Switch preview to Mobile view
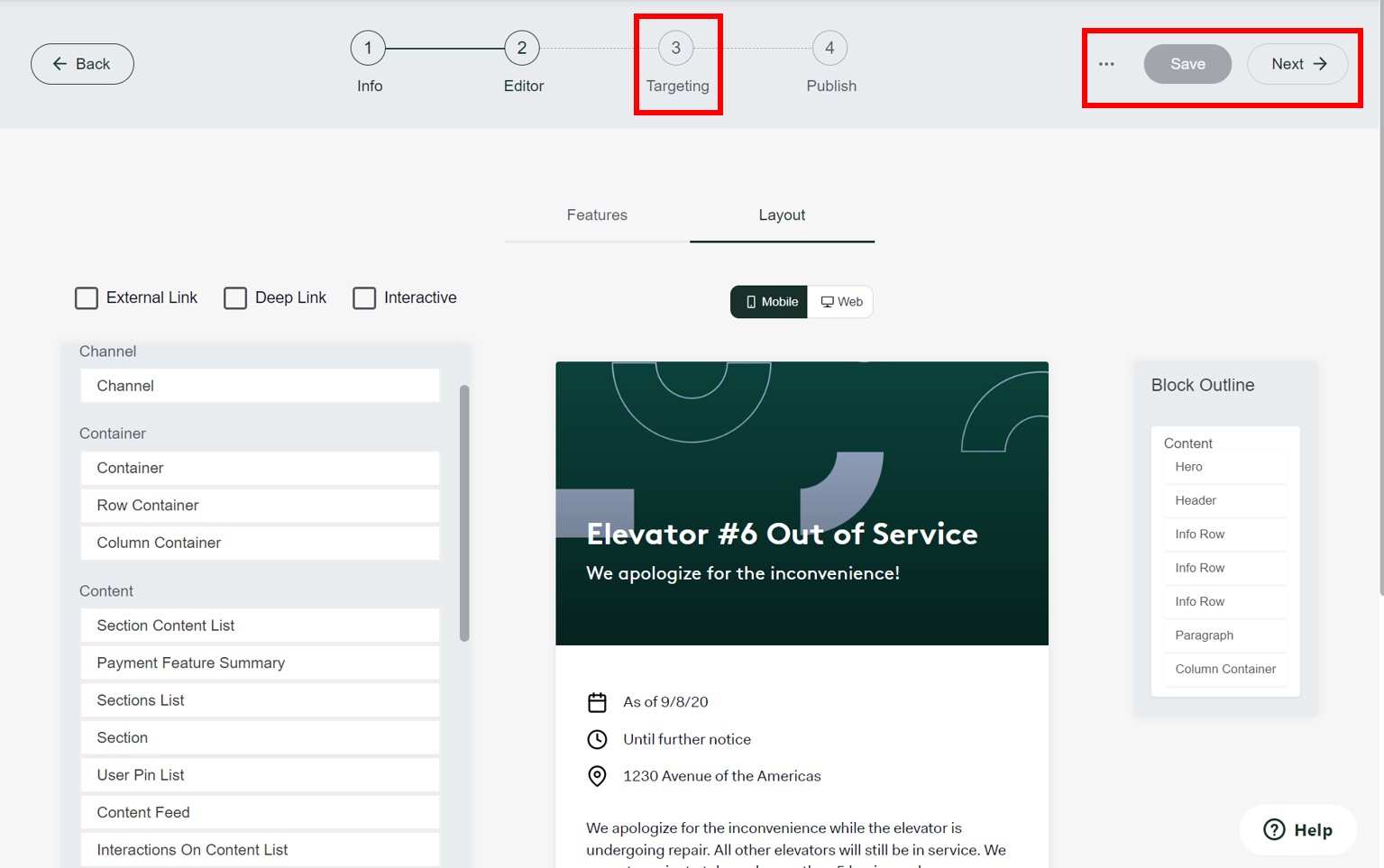Image resolution: width=1384 pixels, height=868 pixels. click(770, 302)
